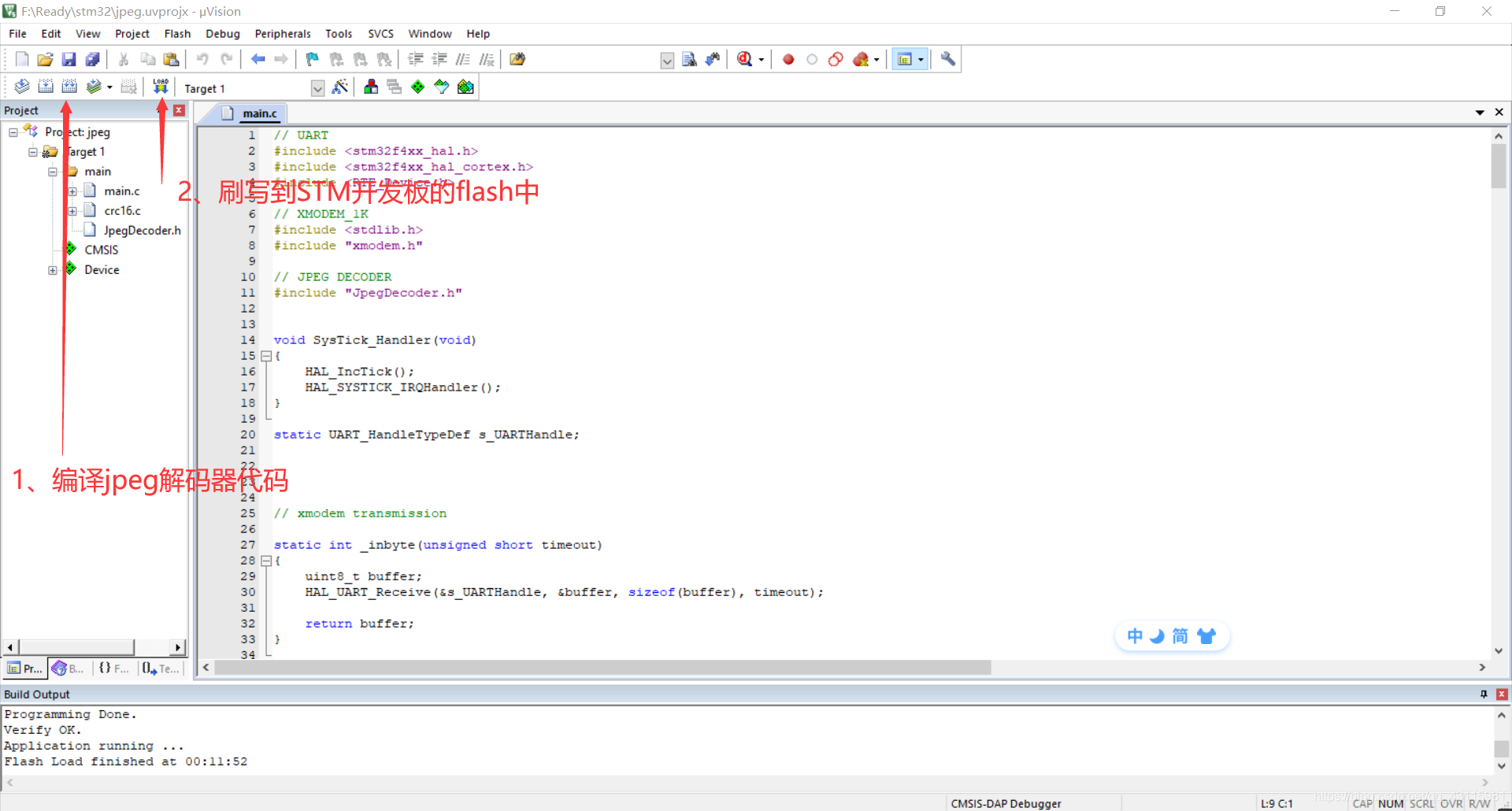This screenshot has width=1512, height=811.
Task: Select the CMSIS component in tree
Action: [x=102, y=250]
